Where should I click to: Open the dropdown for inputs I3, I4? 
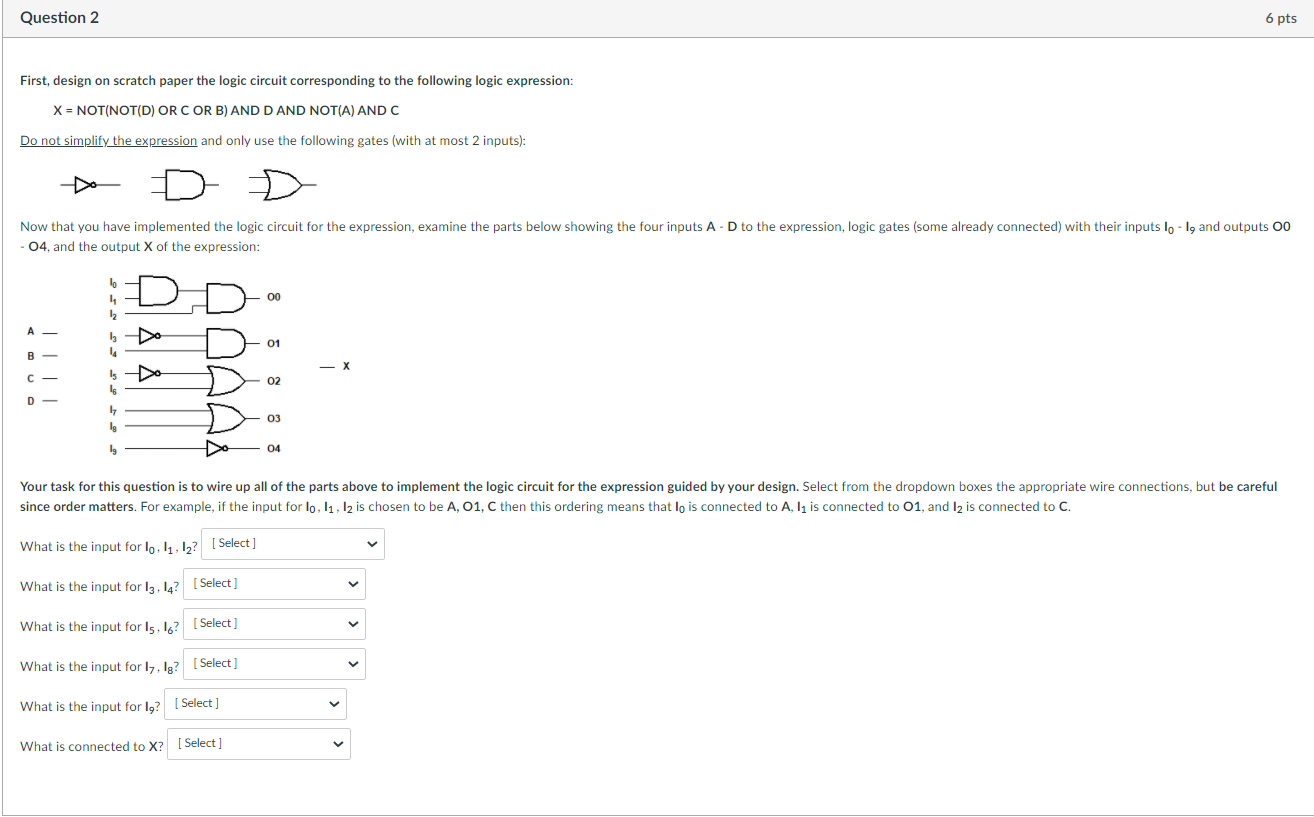point(273,583)
